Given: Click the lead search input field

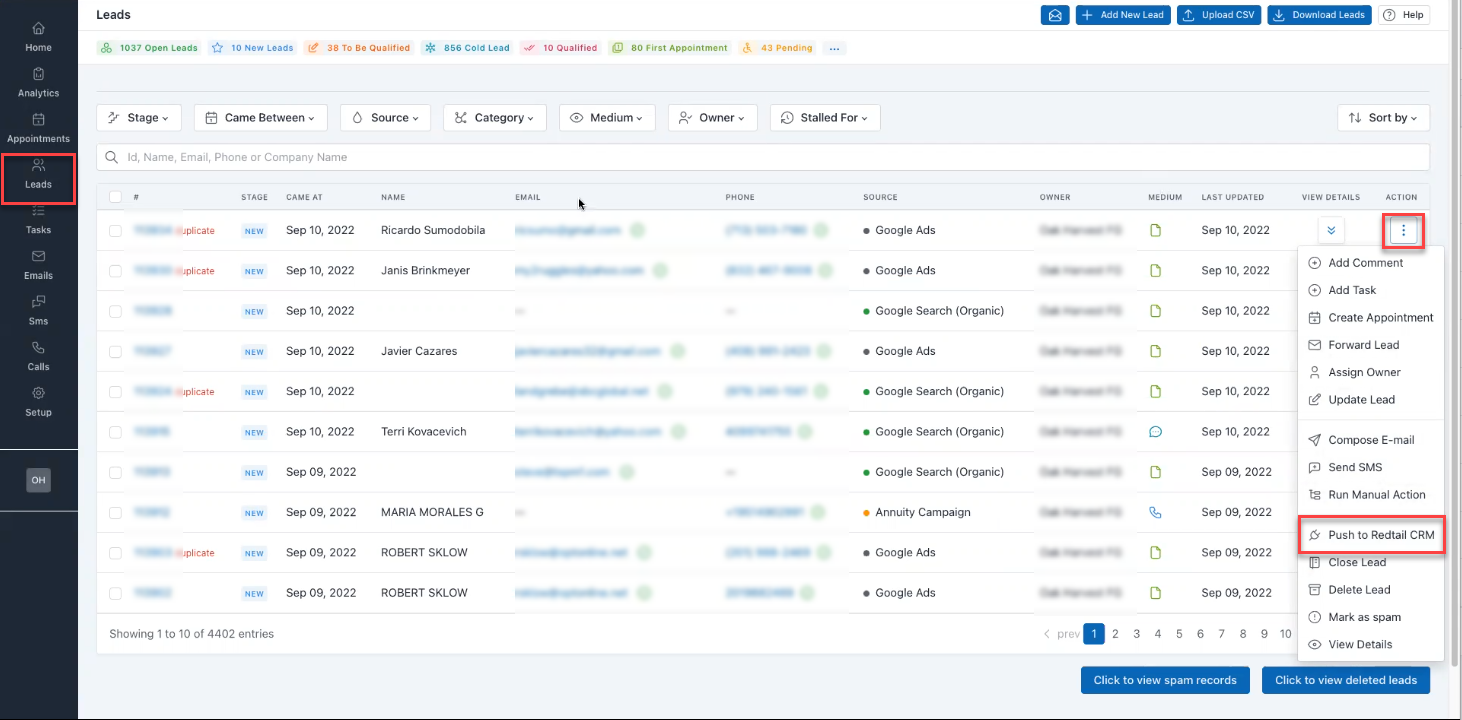Looking at the screenshot, I should click(762, 157).
